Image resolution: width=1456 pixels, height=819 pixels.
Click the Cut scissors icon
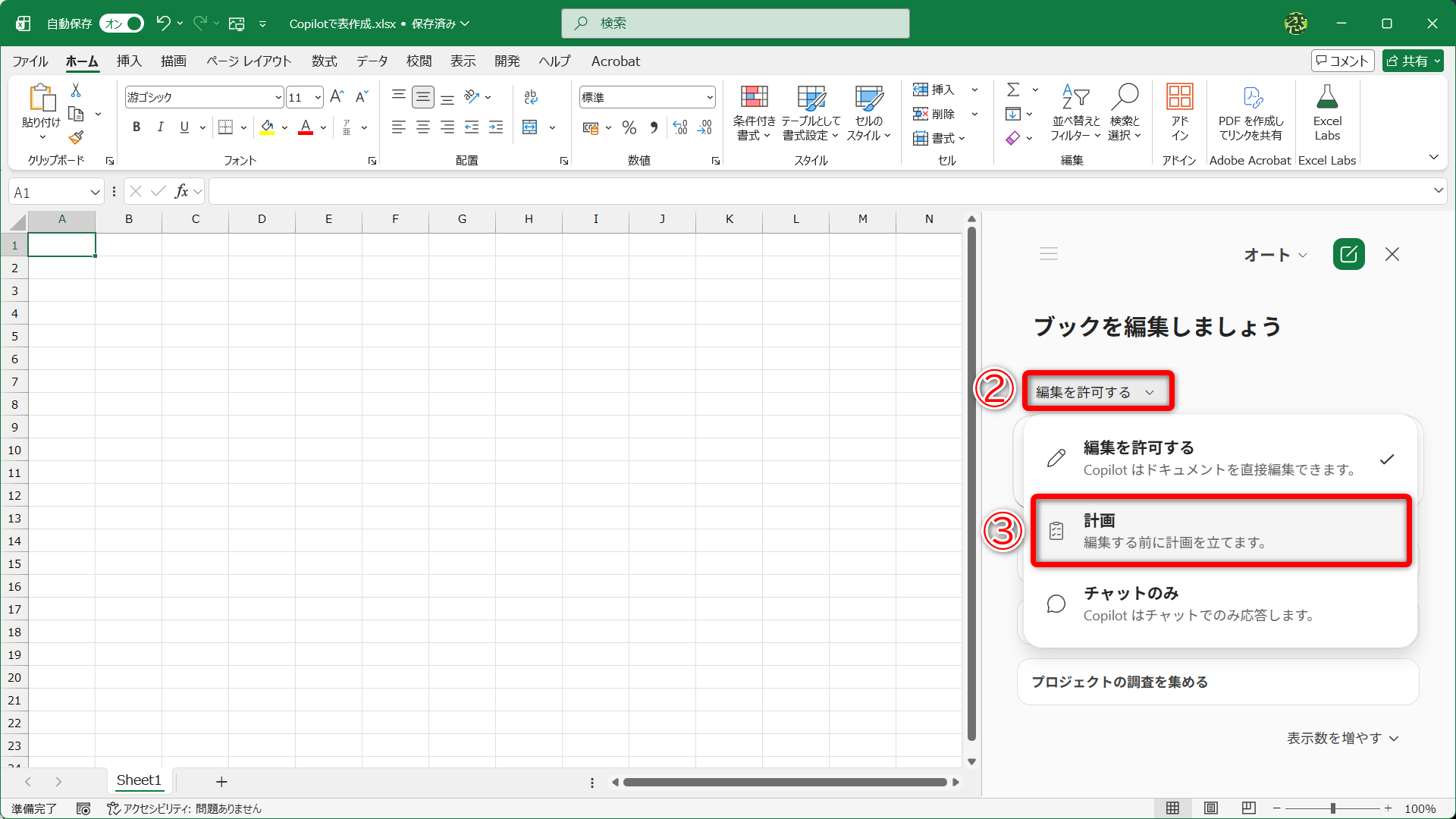point(76,90)
